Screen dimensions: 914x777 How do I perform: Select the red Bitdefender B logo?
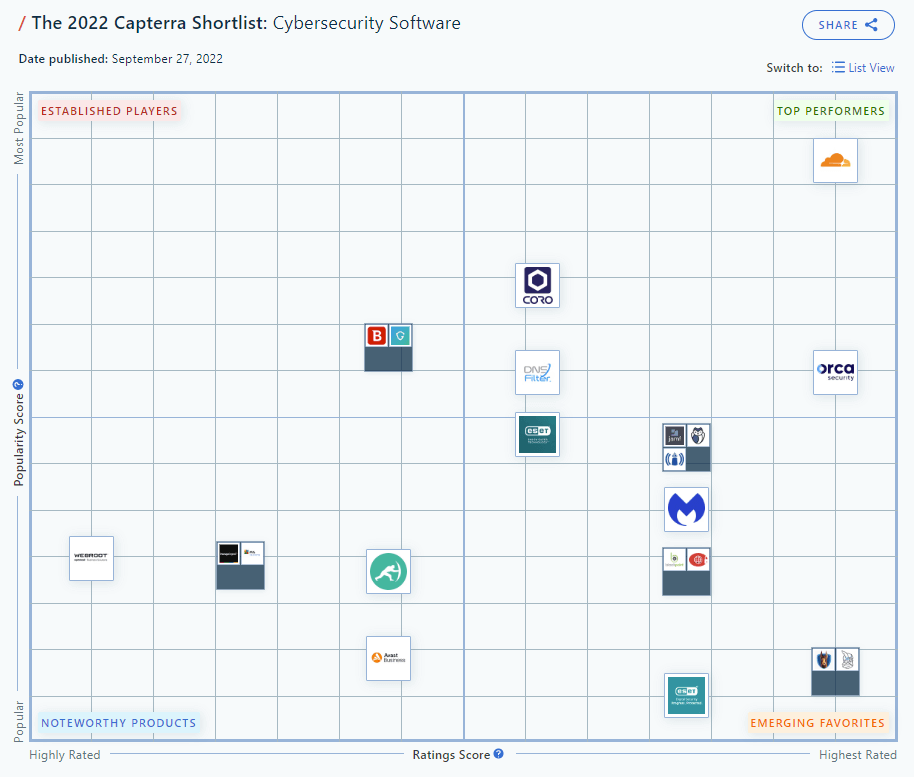click(x=377, y=336)
